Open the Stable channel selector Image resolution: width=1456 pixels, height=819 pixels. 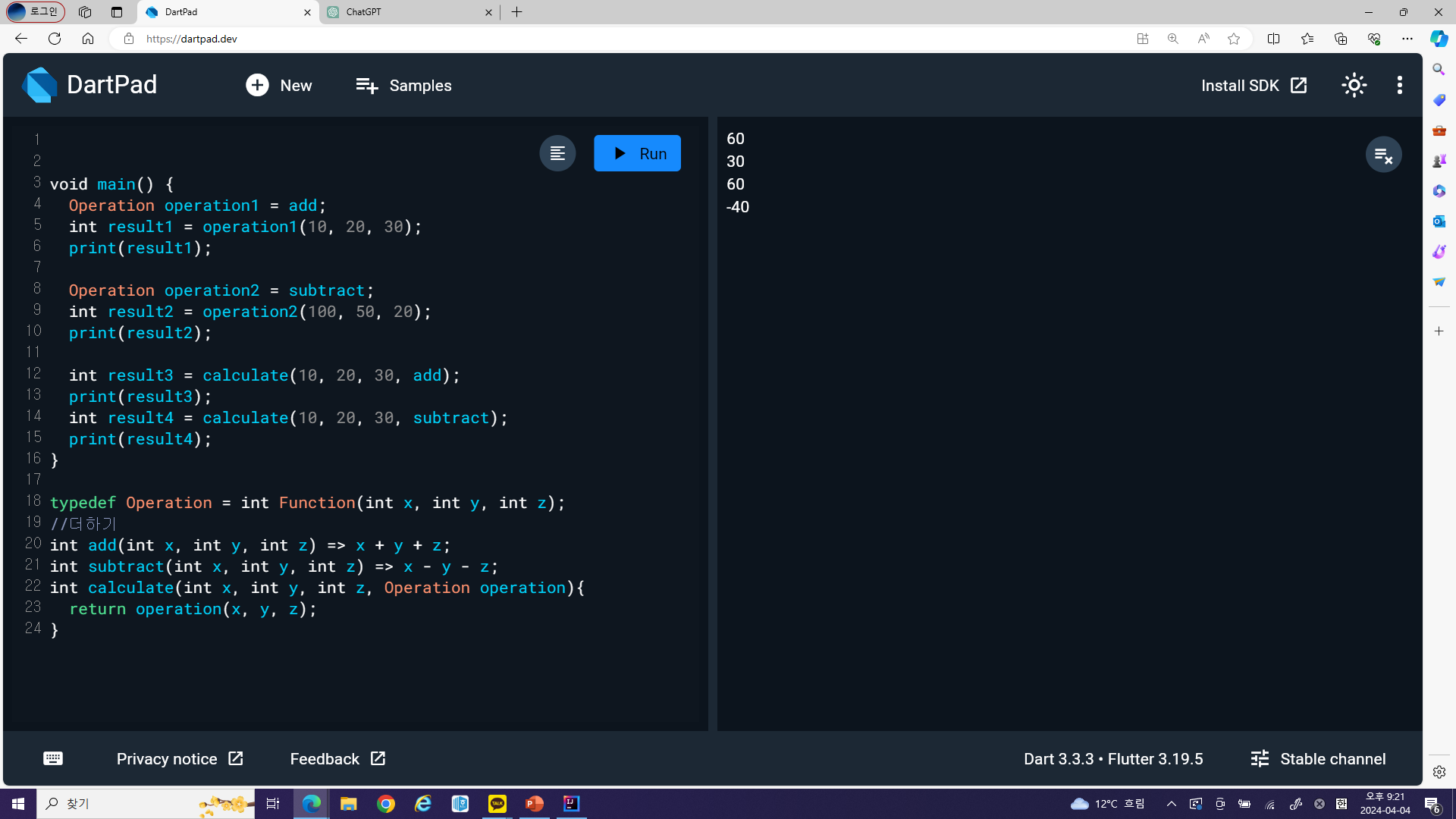coord(1318,758)
